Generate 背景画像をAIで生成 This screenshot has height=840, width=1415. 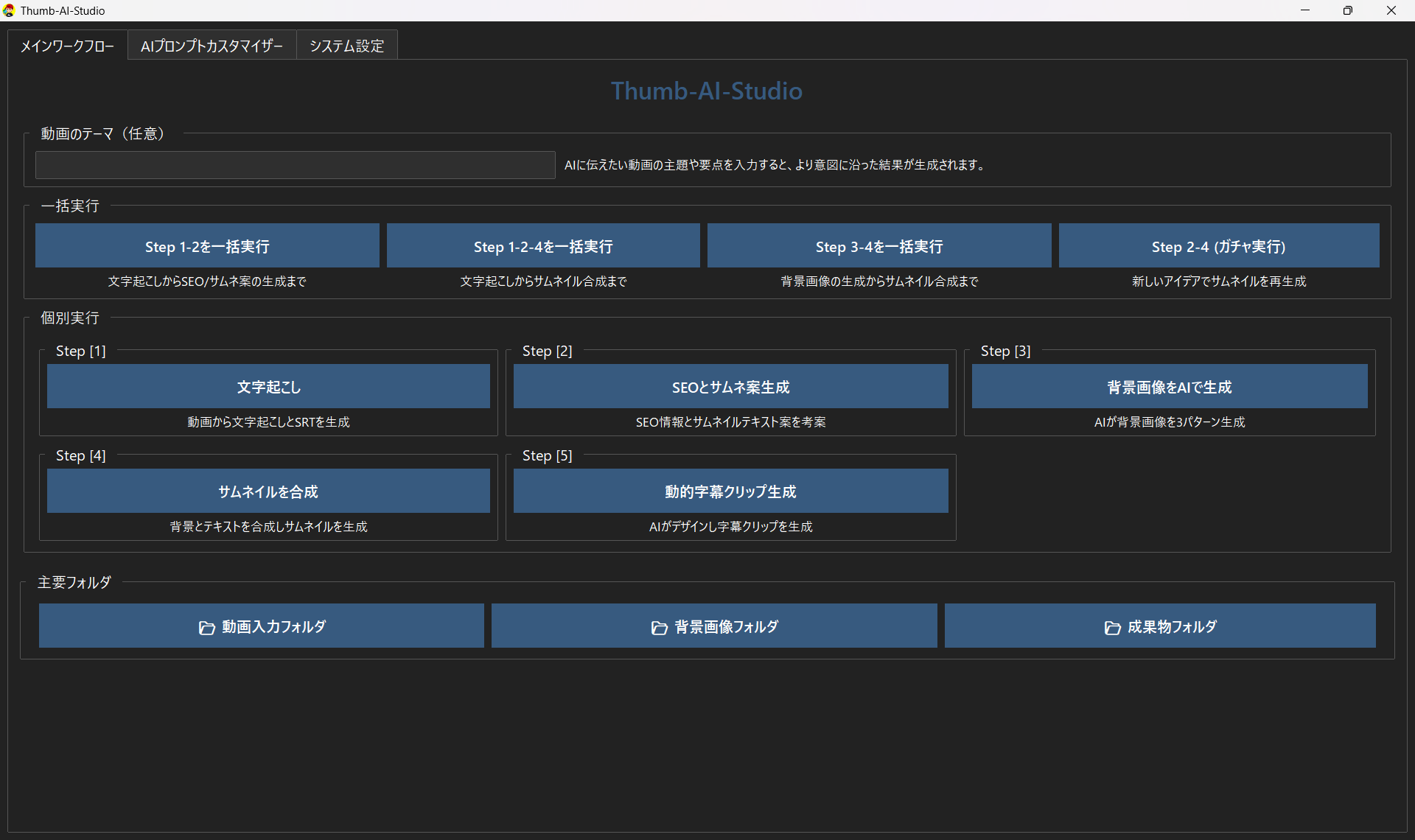[x=1169, y=387]
